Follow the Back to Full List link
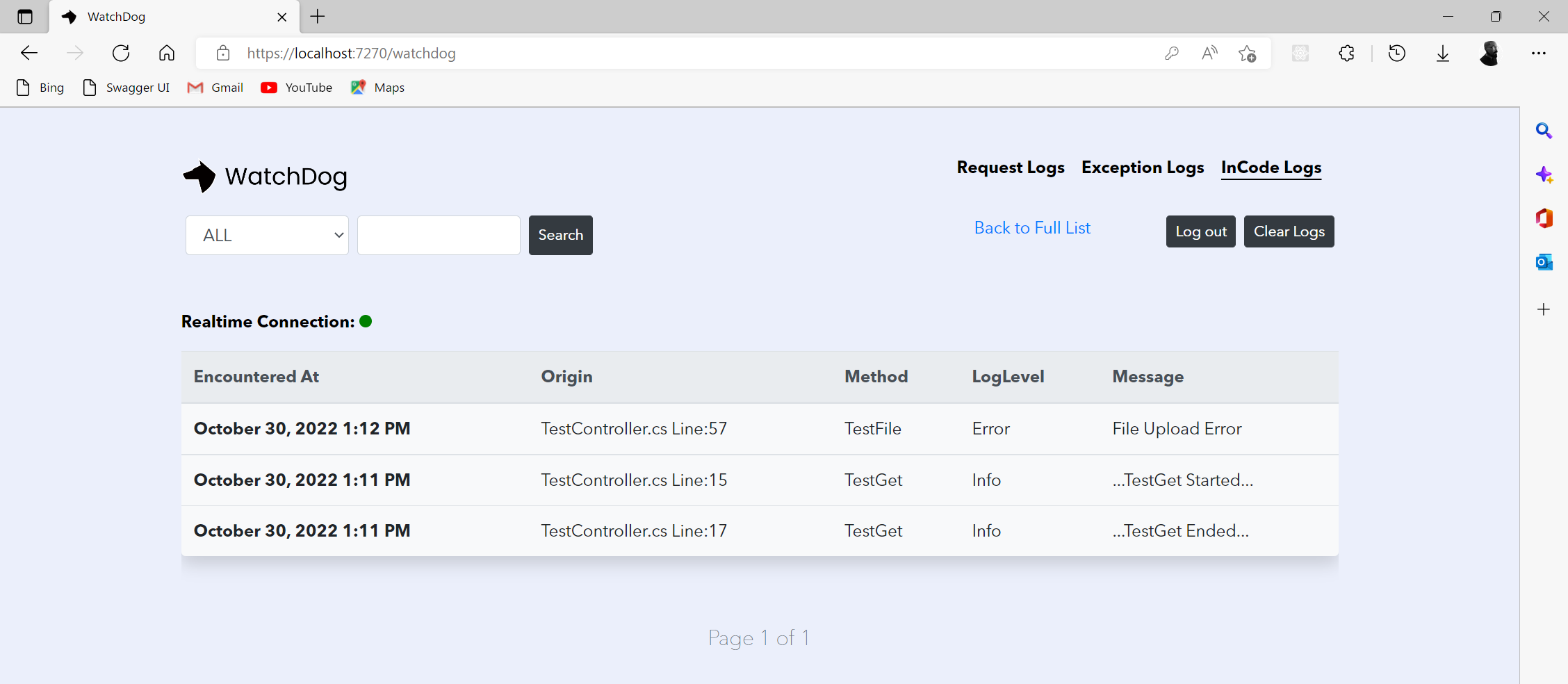 click(1032, 227)
